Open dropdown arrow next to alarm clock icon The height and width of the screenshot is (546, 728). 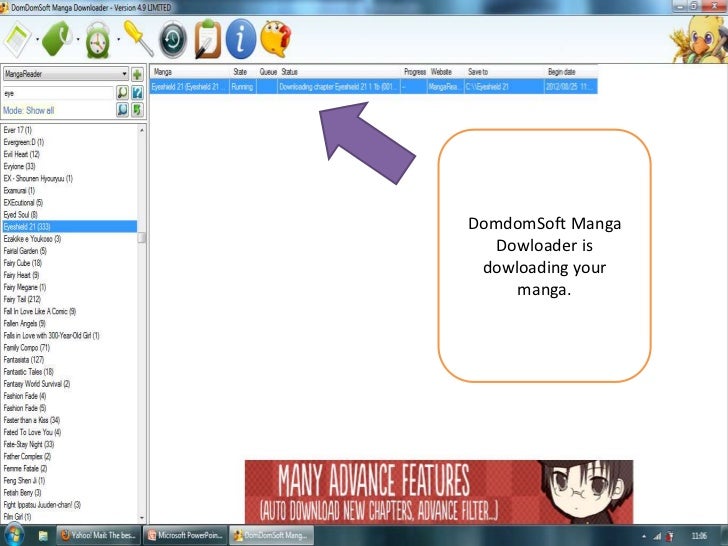point(118,40)
